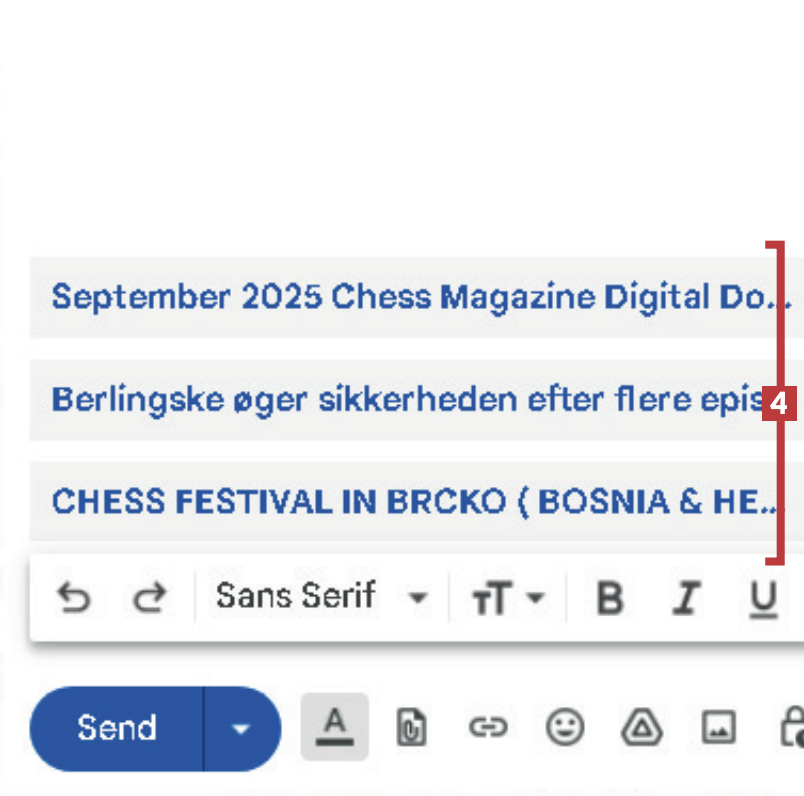Open the emoji picker smiley icon

click(x=564, y=728)
